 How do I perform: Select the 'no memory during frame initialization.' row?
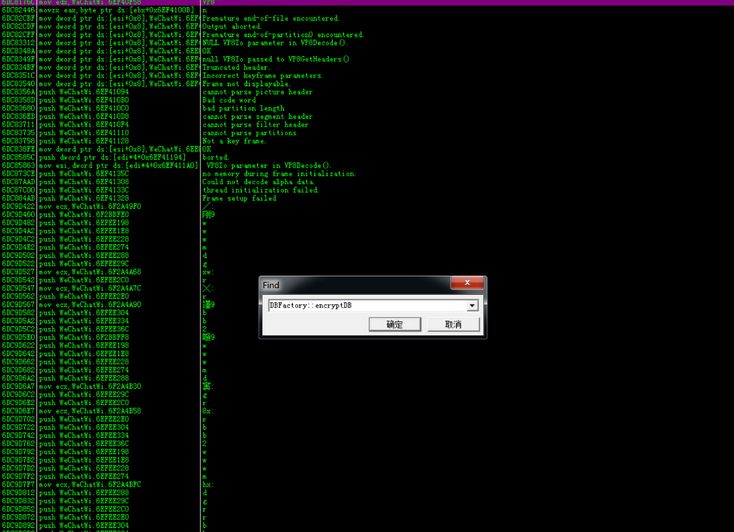pos(367,174)
